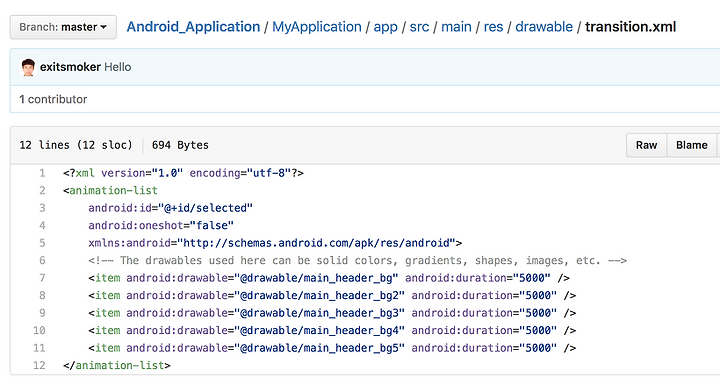The image size is (720, 391).
Task: Select line number 1 in gutter
Action: click(42, 173)
